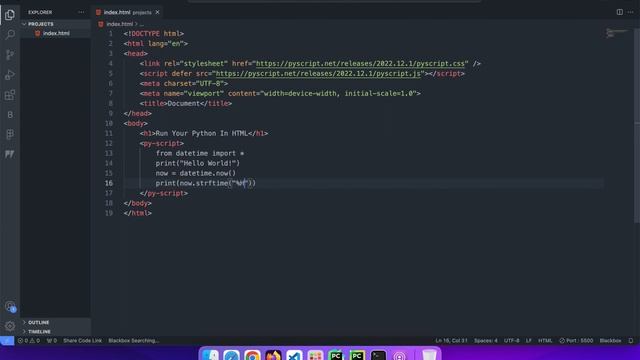Viewport: 640px width, 360px height.
Task: Click line number 16 in the gutter
Action: tap(109, 183)
